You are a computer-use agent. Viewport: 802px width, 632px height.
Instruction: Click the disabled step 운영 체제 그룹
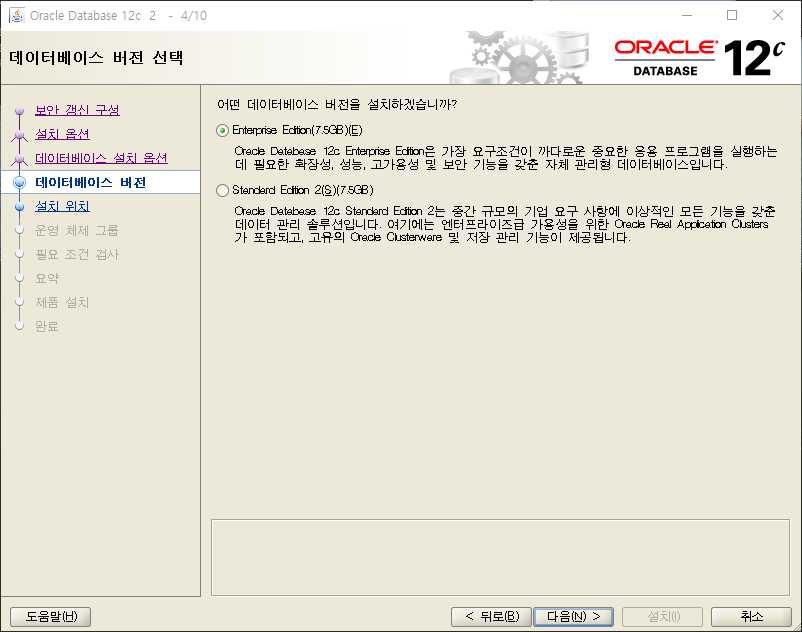pos(77,231)
